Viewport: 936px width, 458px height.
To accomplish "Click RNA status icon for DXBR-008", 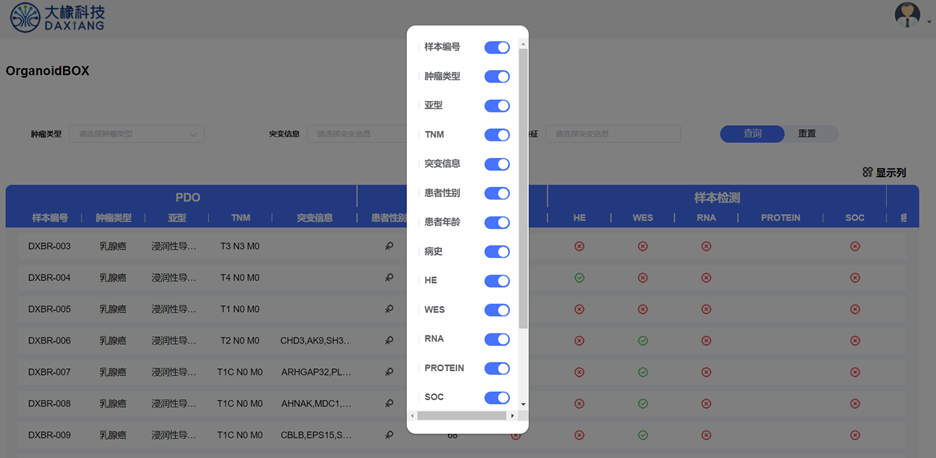I will [706, 404].
